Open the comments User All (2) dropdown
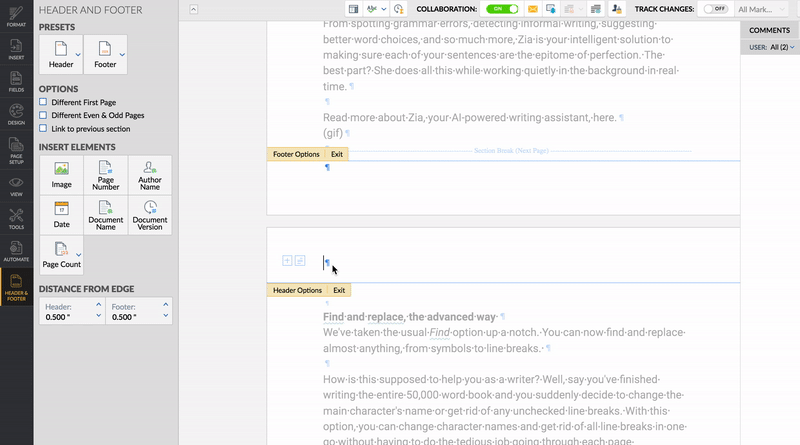This screenshot has height=445, width=800. pos(782,47)
